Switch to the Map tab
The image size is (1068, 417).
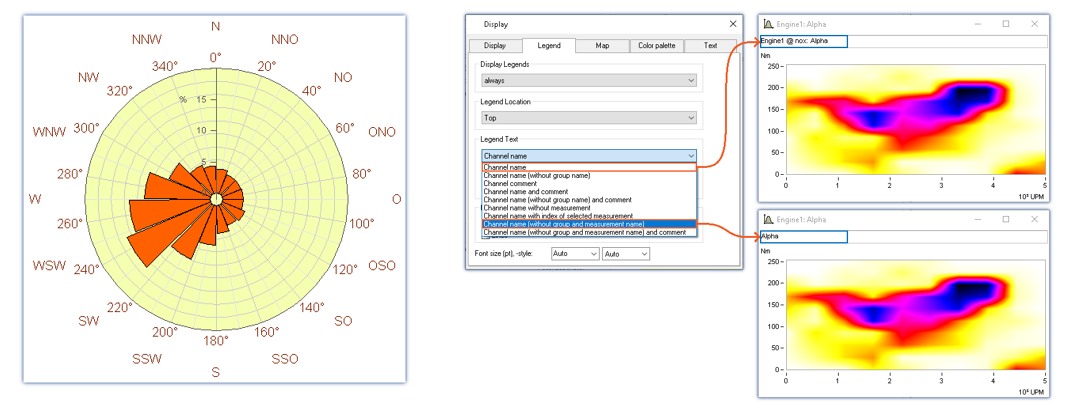[x=602, y=45]
